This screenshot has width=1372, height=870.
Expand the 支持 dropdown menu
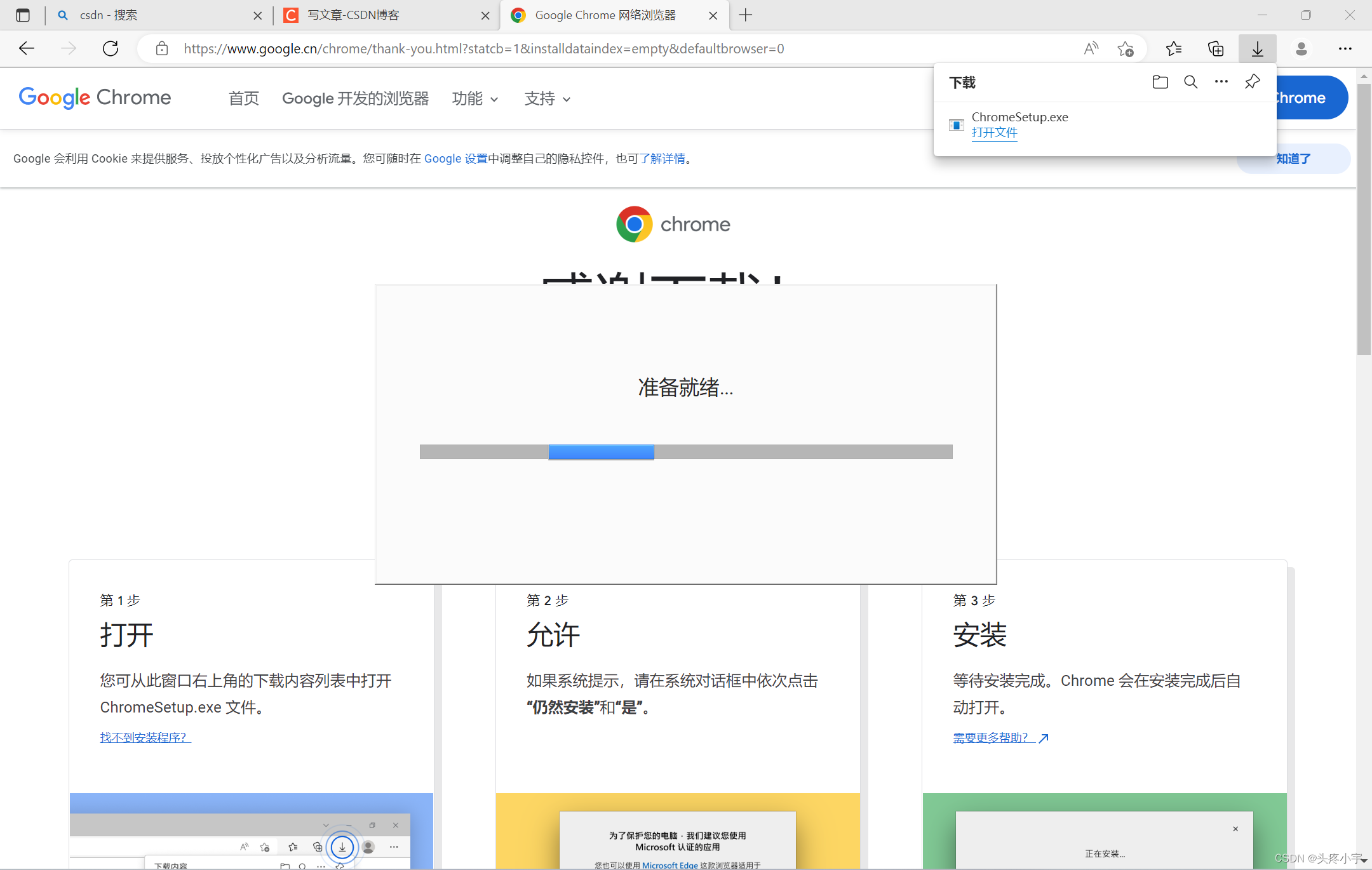coord(548,98)
